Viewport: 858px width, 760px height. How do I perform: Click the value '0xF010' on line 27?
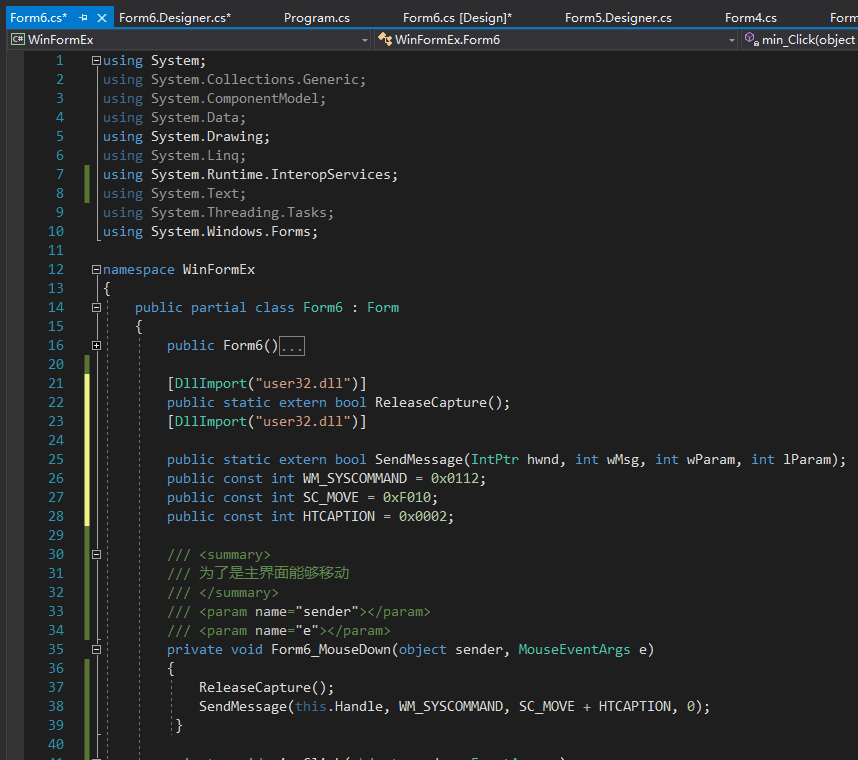click(407, 497)
